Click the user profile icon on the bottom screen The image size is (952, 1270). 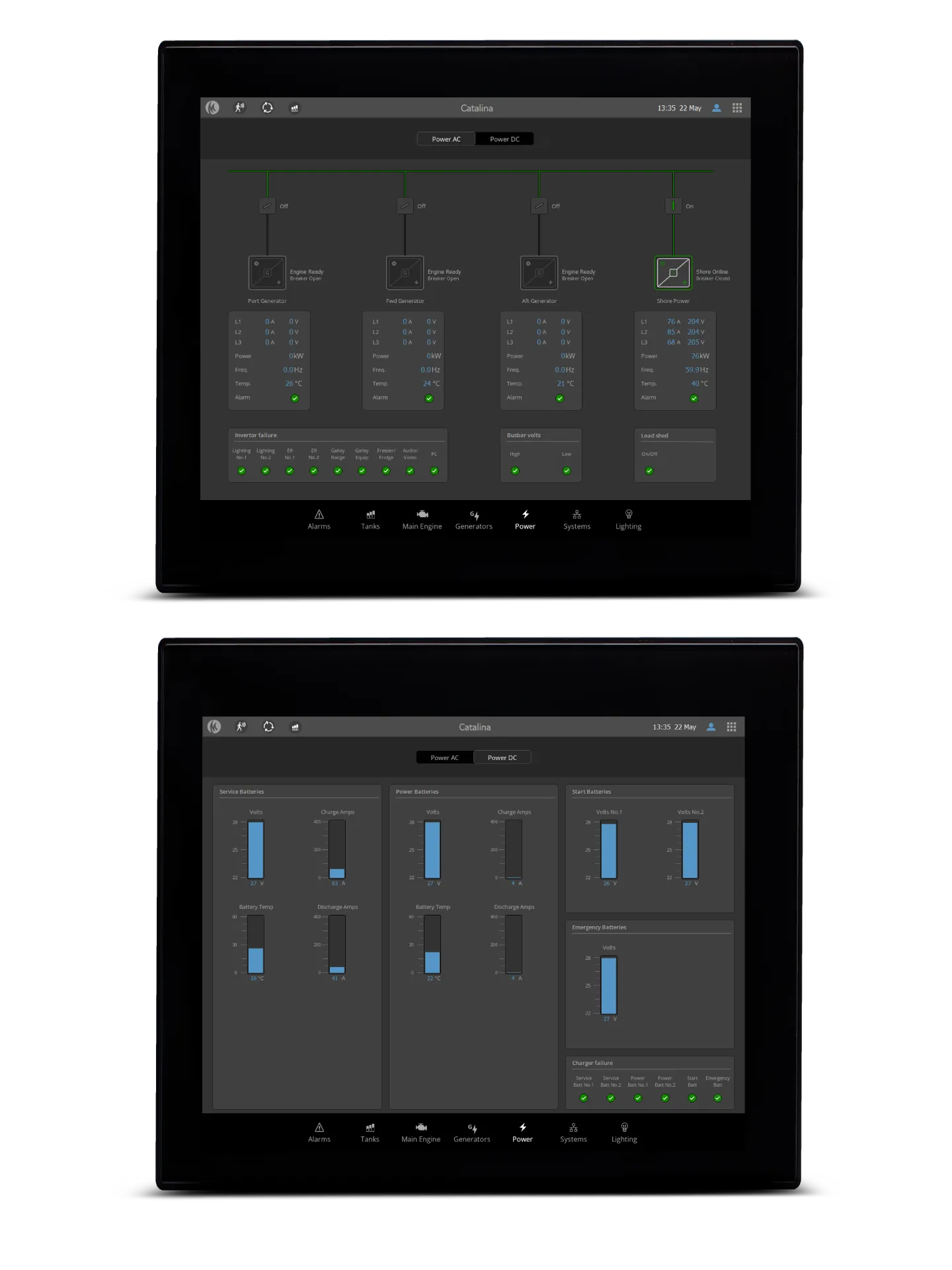(x=711, y=726)
